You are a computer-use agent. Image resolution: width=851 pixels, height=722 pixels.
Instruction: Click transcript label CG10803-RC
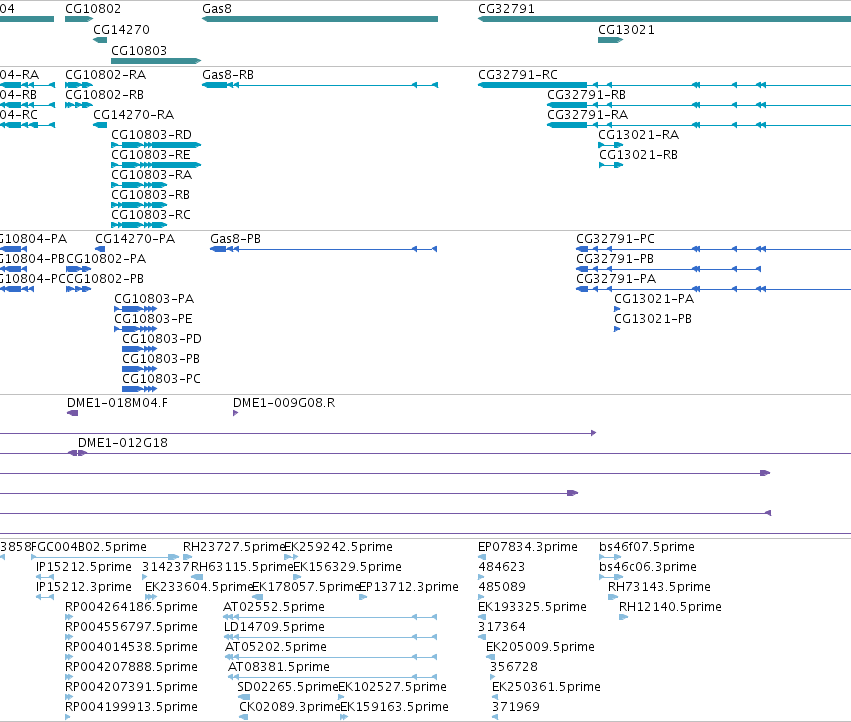(151, 214)
